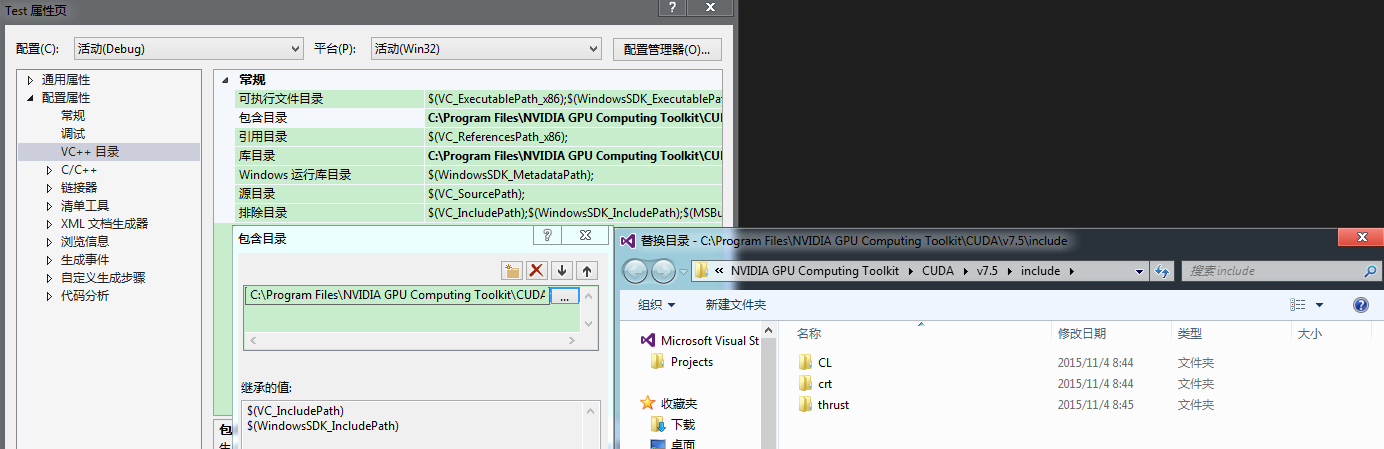Screen dimensions: 1384x449
Task: Click $(VC_IncludePath) in inherited values
Action: pos(295,410)
